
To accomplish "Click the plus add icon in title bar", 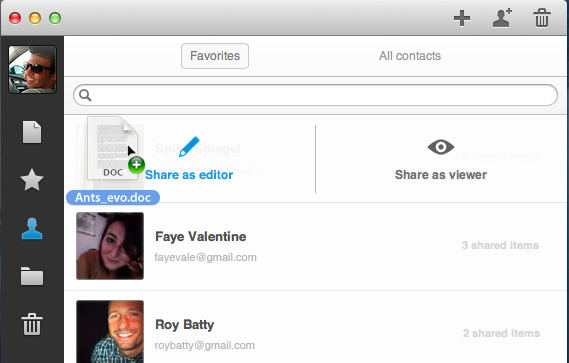I will click(462, 18).
